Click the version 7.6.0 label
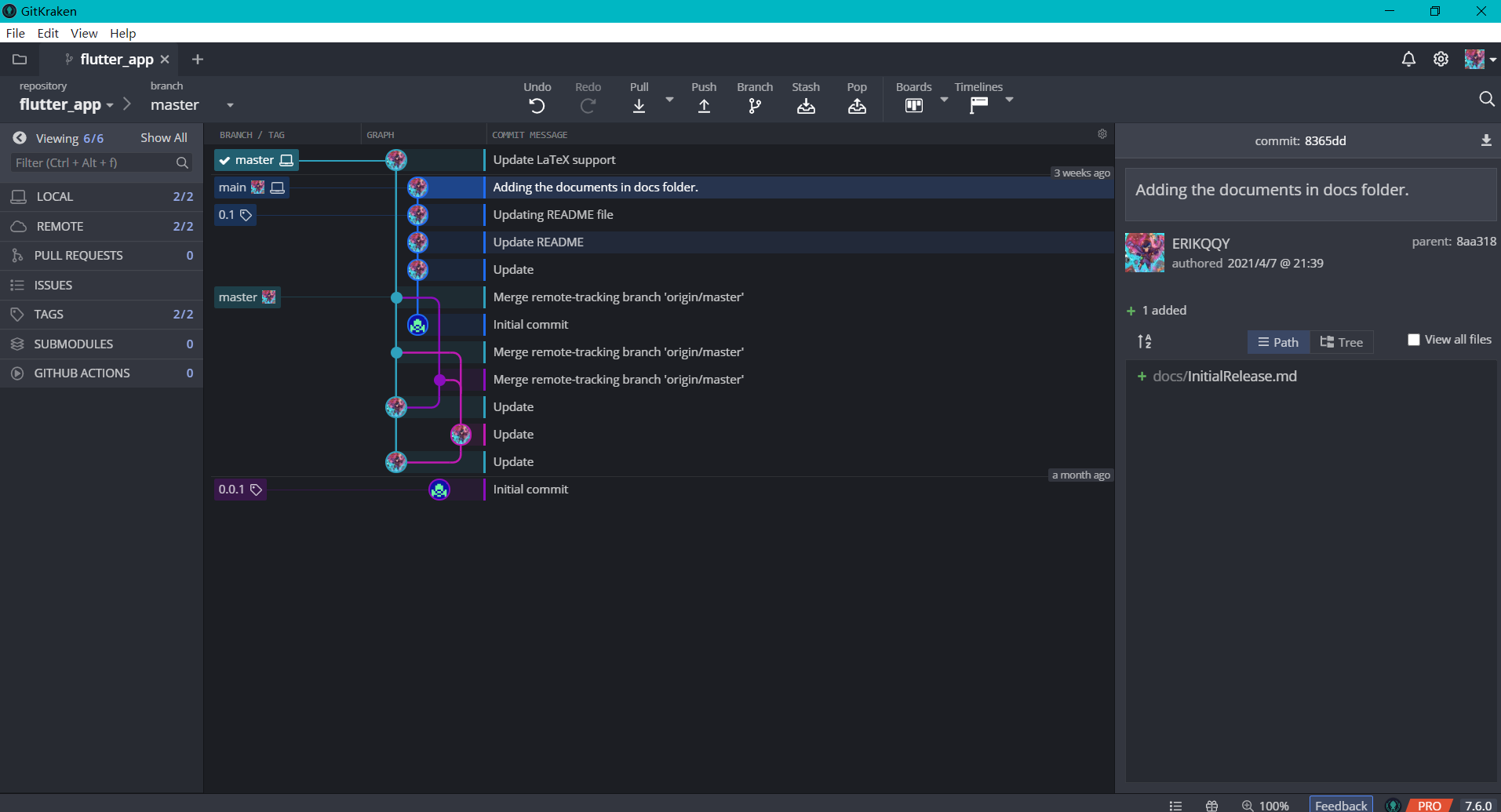Viewport: 1501px width, 812px height. [1478, 806]
